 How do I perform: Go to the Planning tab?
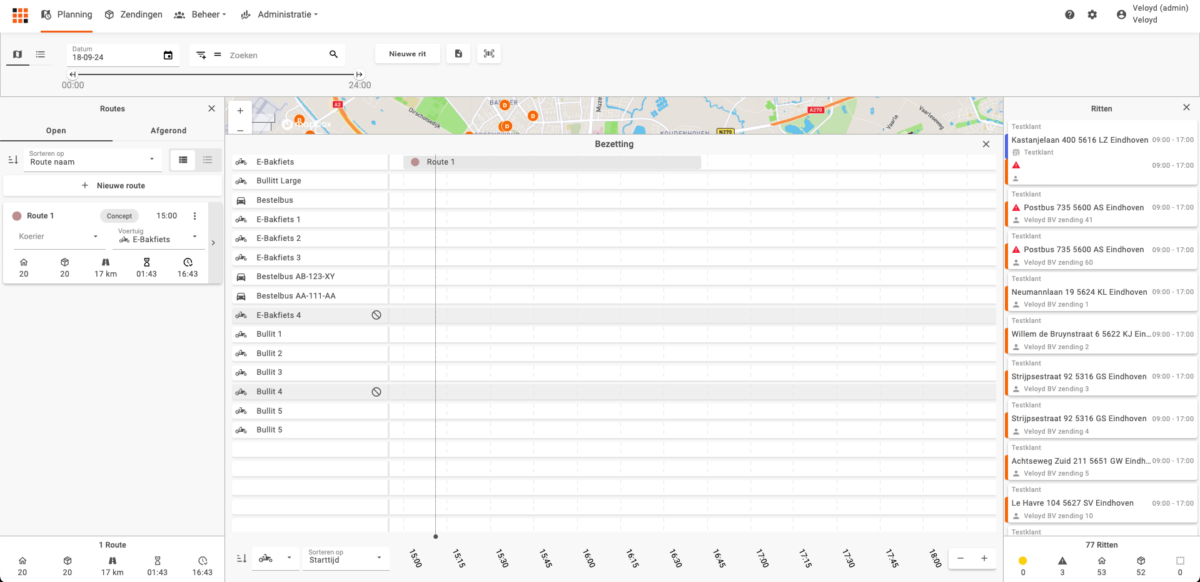pyautogui.click(x=66, y=15)
